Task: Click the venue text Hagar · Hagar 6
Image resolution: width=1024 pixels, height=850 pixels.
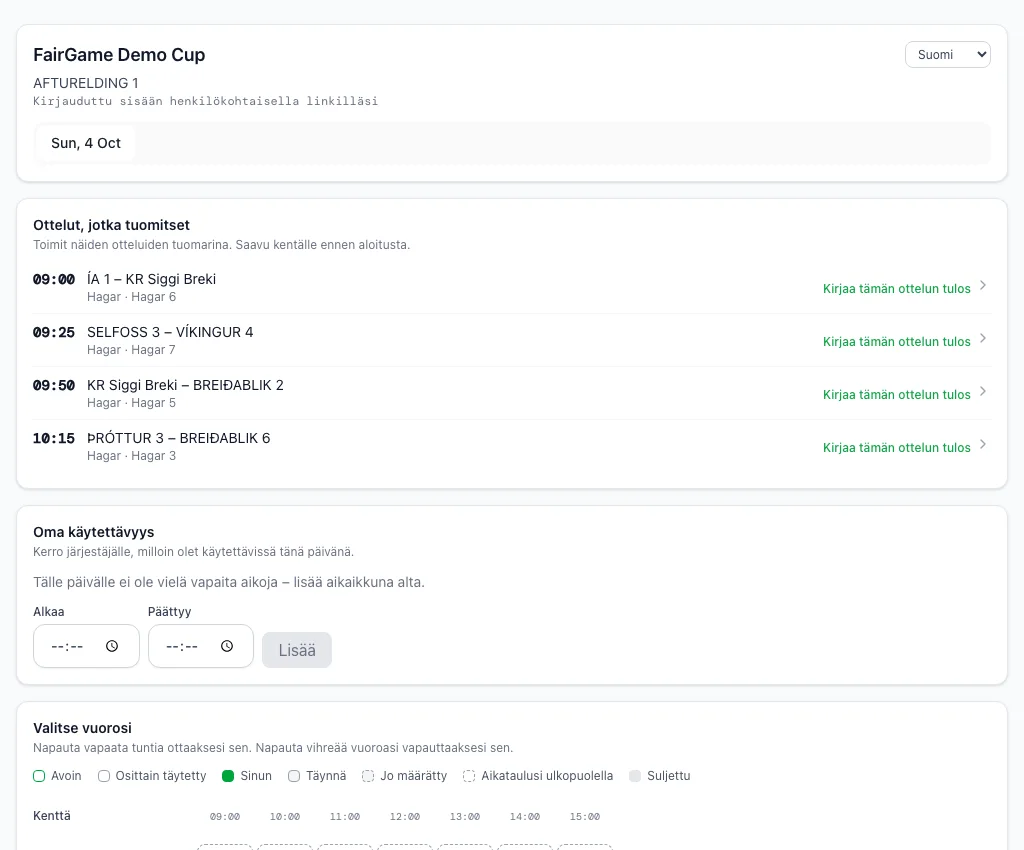Action: [131, 297]
